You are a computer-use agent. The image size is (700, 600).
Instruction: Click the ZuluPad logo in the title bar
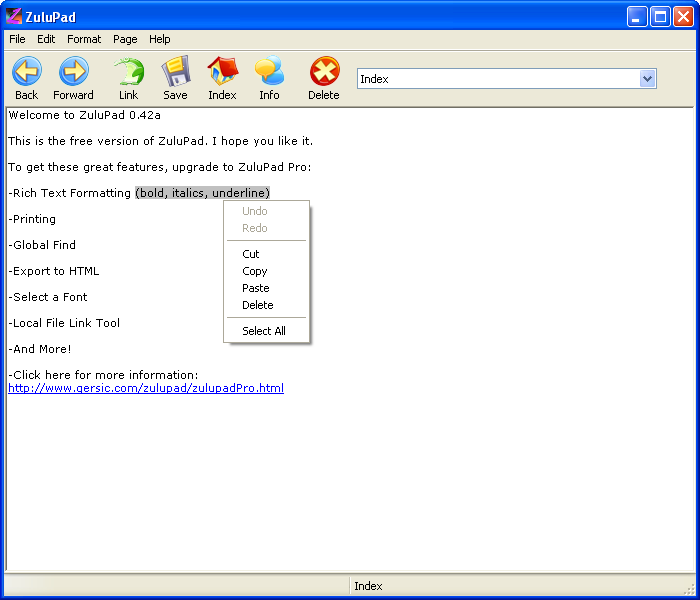pyautogui.click(x=13, y=16)
